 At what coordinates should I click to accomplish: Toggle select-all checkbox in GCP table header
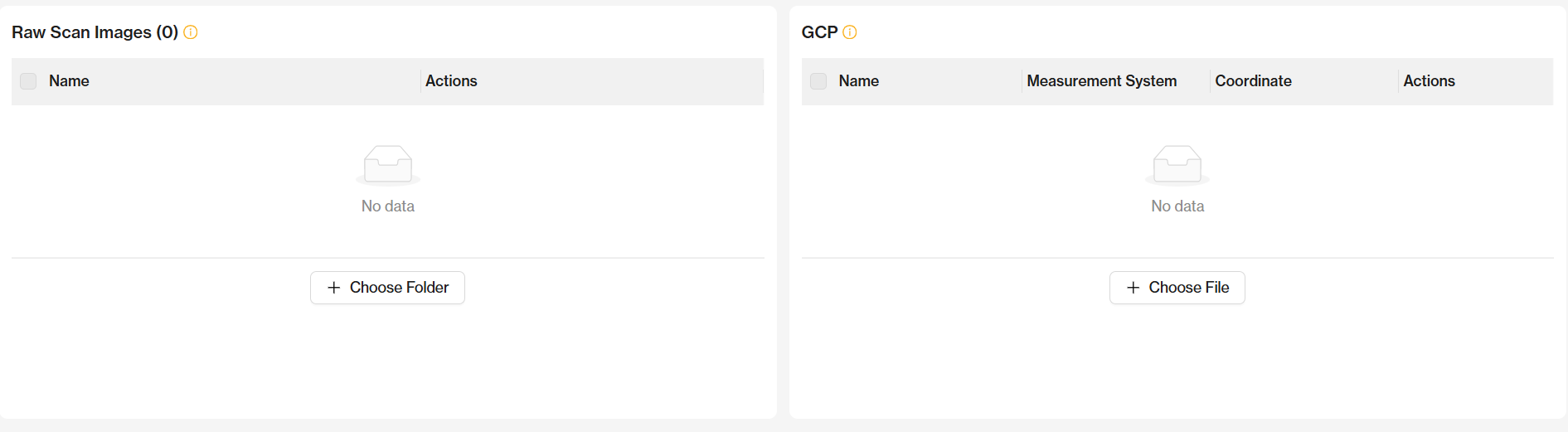(818, 81)
